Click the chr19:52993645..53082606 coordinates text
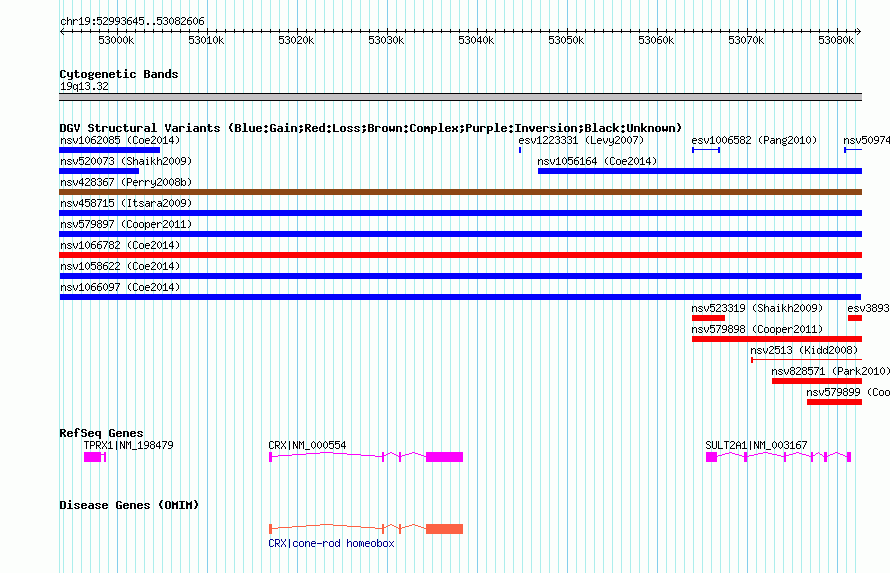 pos(132,21)
